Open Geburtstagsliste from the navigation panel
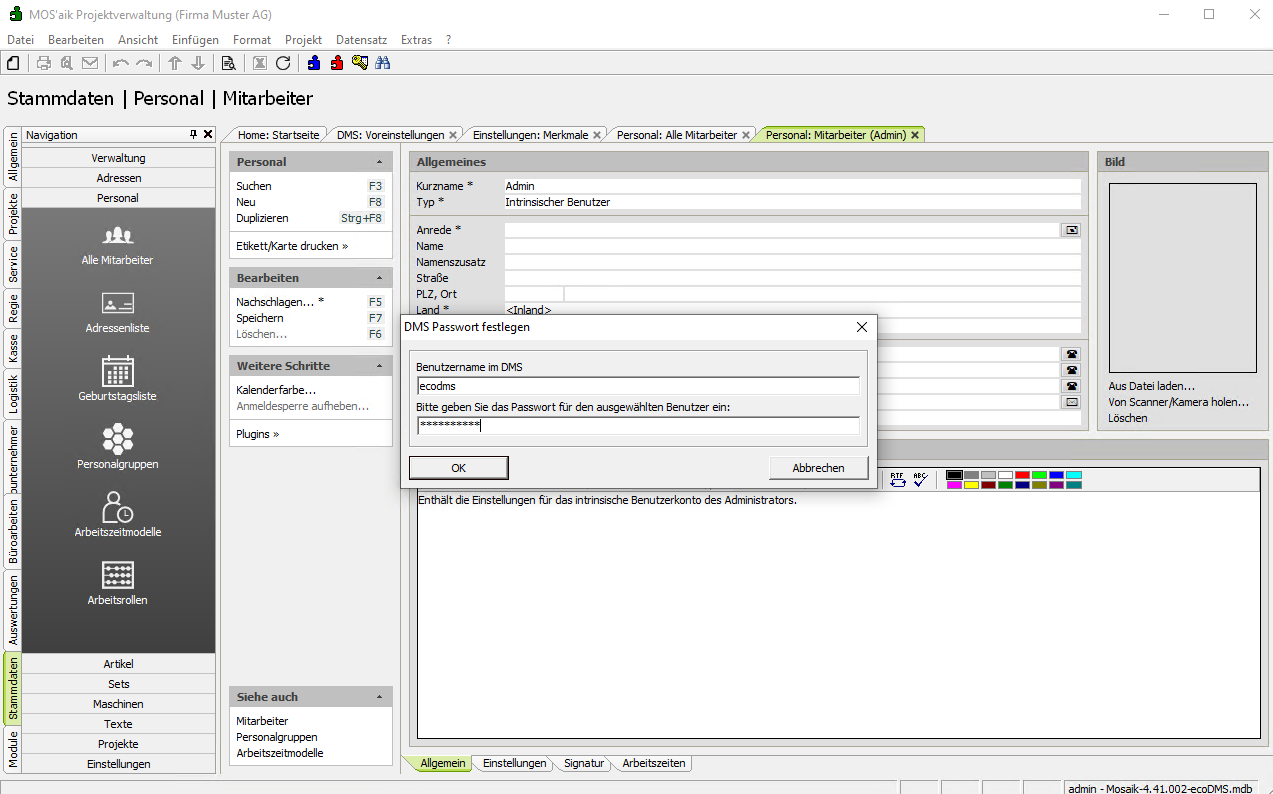This screenshot has height=794, width=1273. point(118,378)
